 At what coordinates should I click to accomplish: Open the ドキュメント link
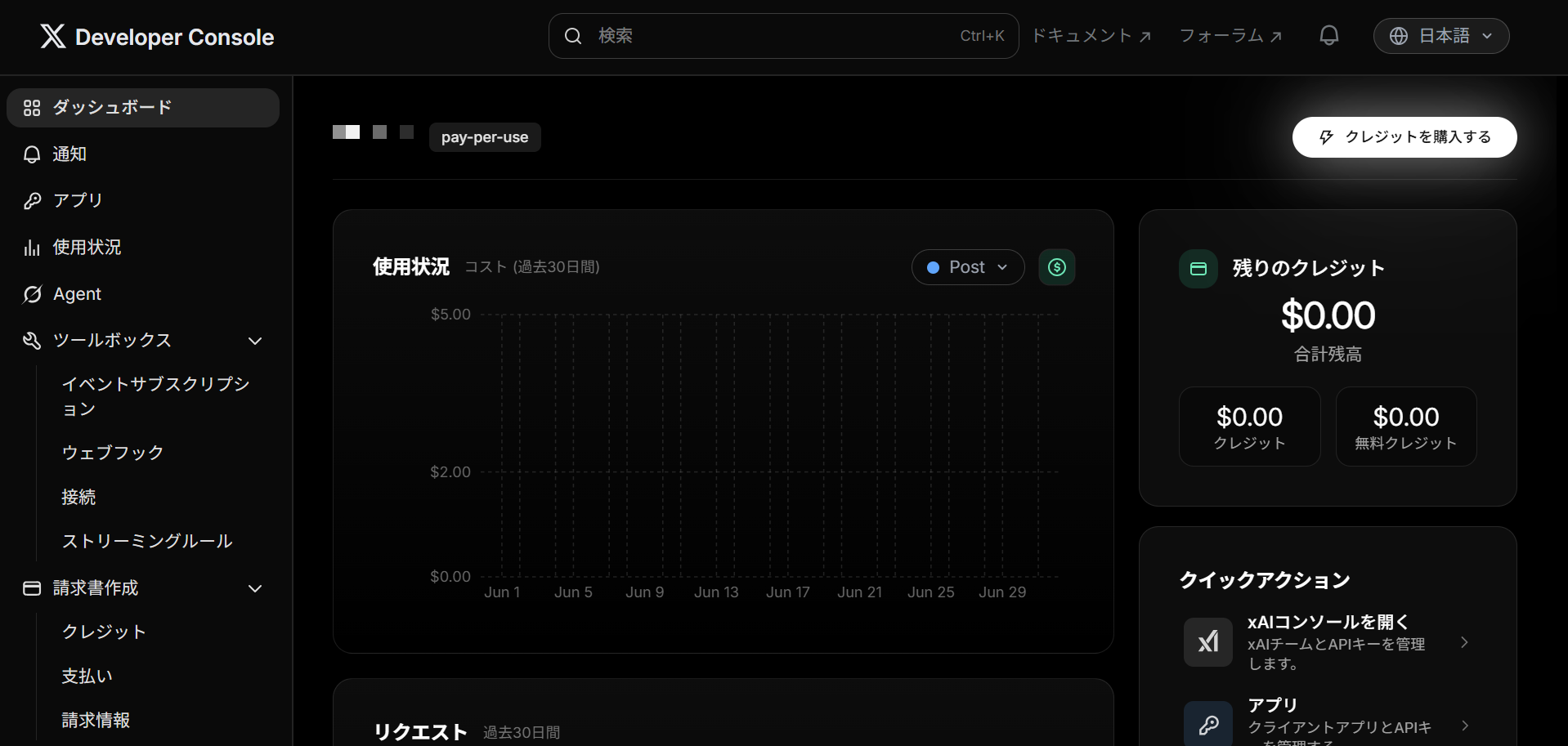tap(1091, 36)
